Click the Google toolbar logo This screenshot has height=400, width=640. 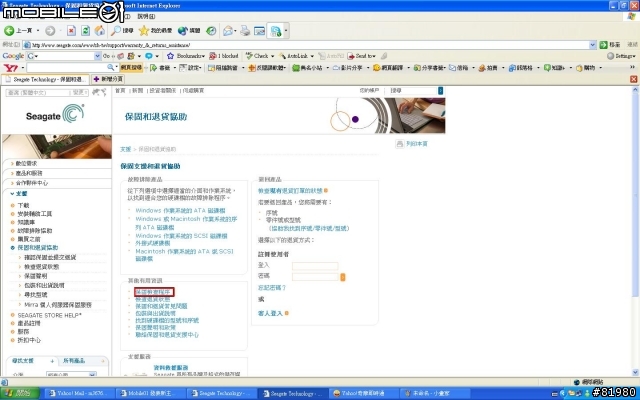[13, 56]
